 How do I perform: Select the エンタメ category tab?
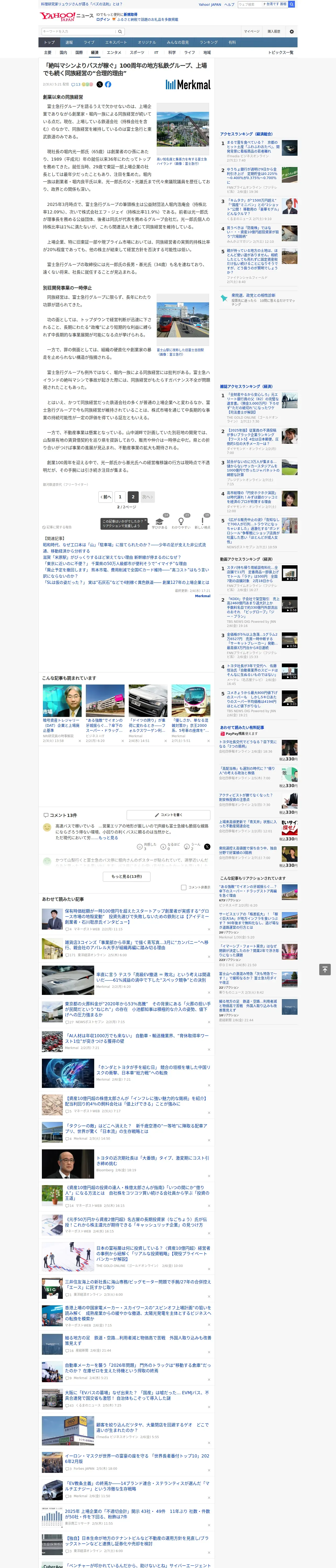click(x=114, y=52)
